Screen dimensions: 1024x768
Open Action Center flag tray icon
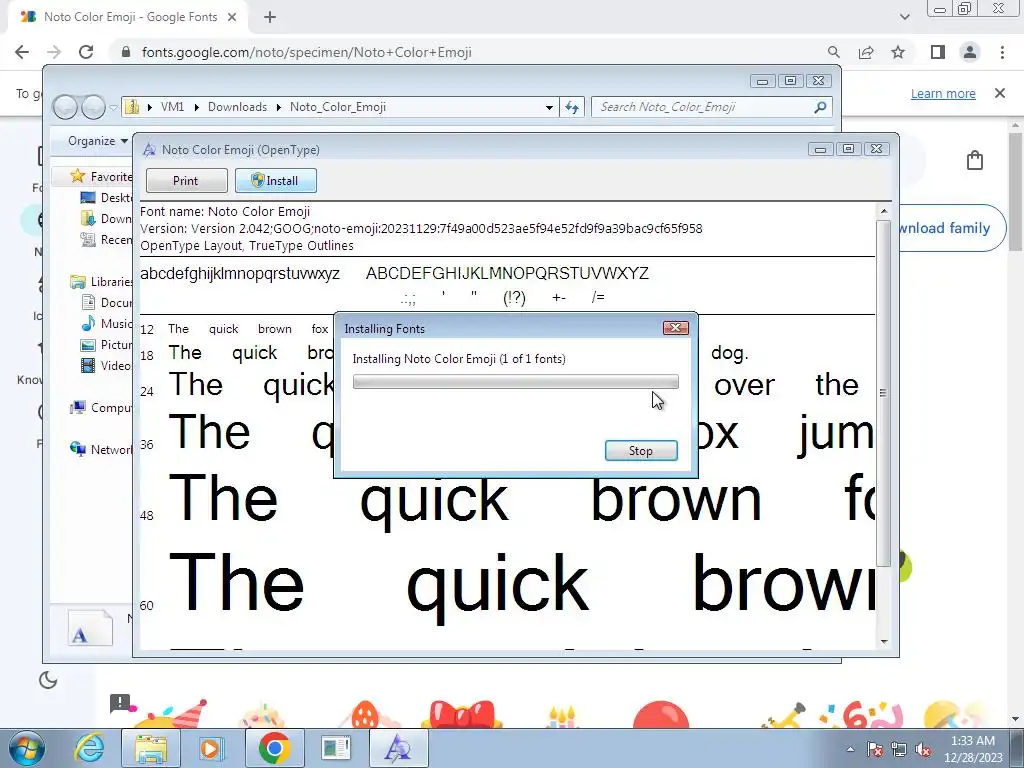click(x=875, y=749)
